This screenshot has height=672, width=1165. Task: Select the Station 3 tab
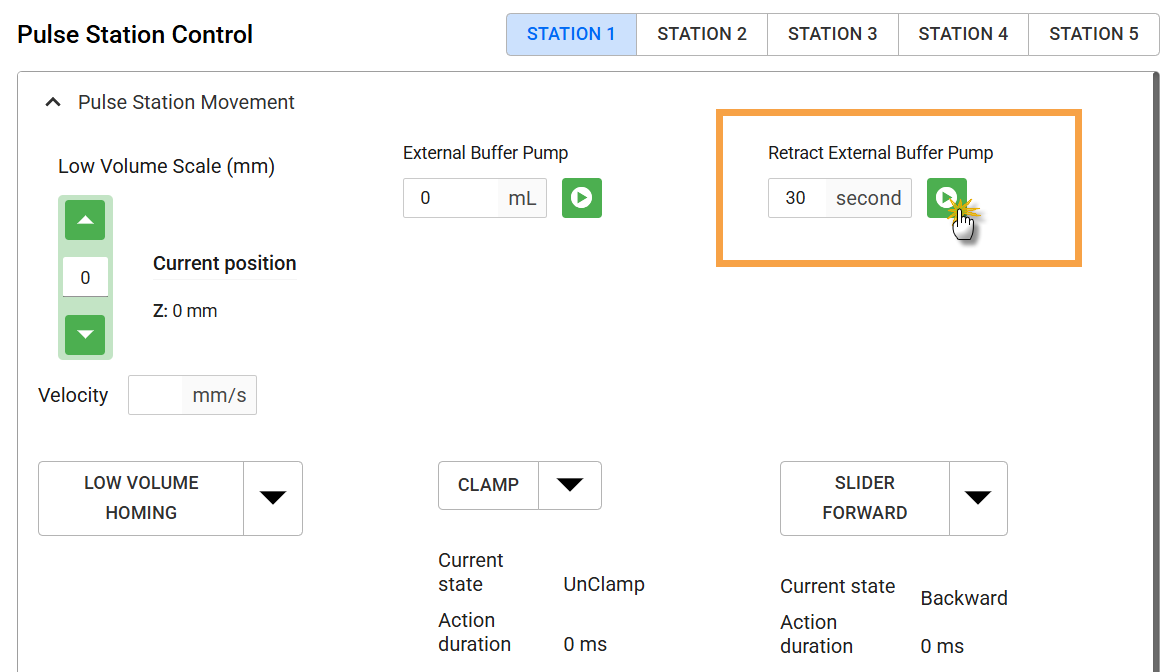pyautogui.click(x=832, y=34)
